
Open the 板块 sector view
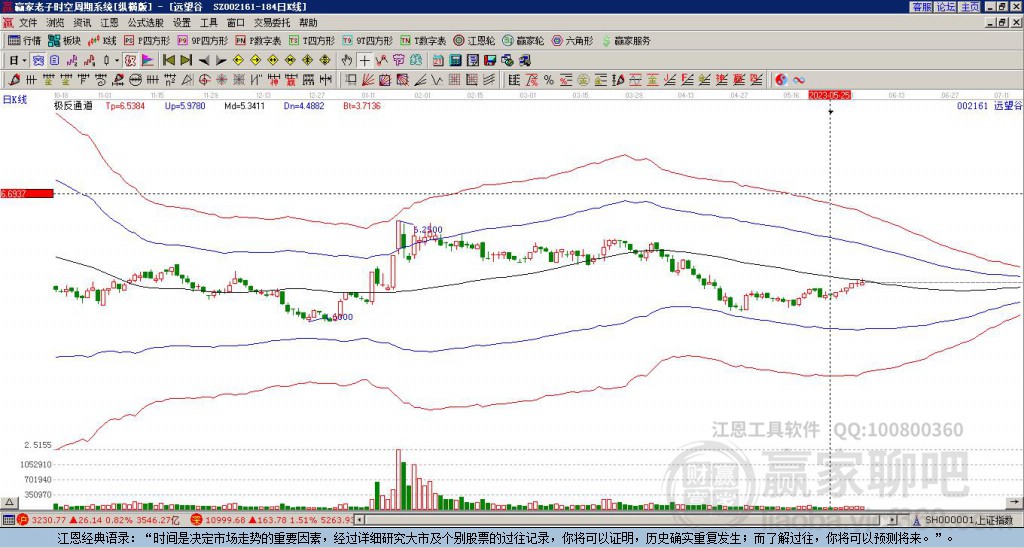[x=65, y=40]
